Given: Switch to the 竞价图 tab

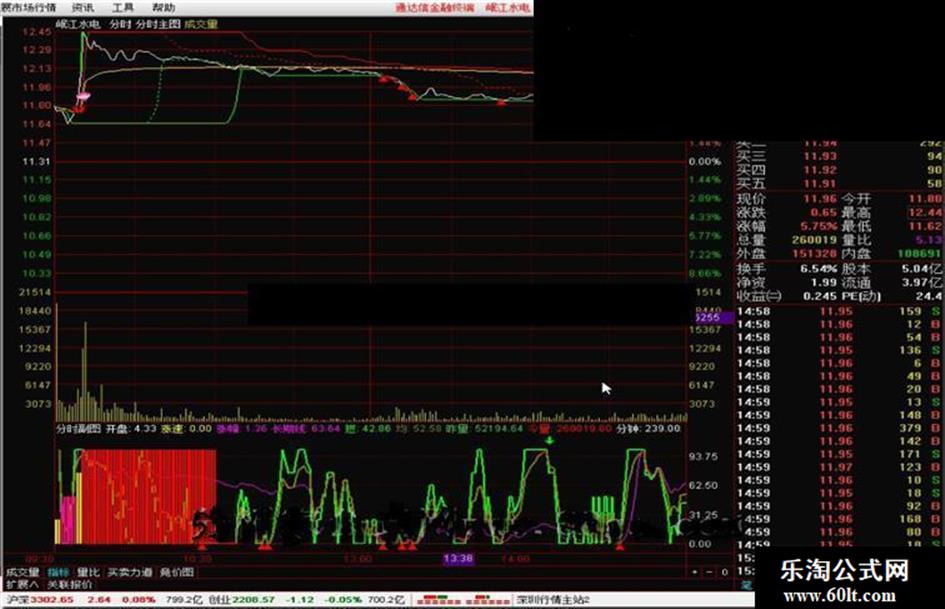Looking at the screenshot, I should [177, 572].
